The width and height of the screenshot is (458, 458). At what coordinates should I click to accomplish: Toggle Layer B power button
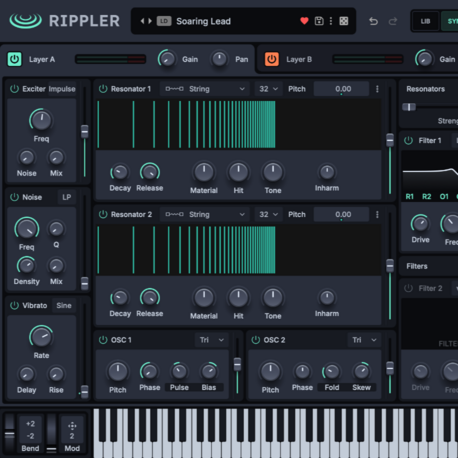pos(272,59)
